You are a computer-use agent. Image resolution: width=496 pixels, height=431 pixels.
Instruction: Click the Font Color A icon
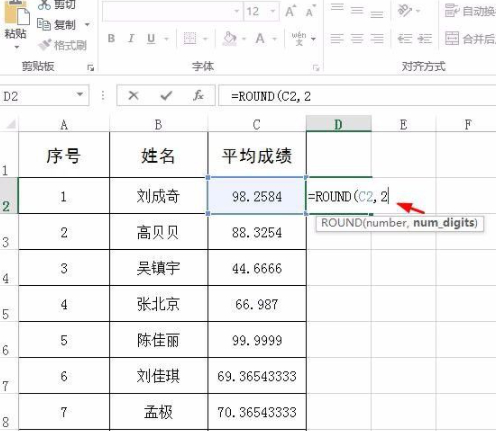pyautogui.click(x=260, y=39)
